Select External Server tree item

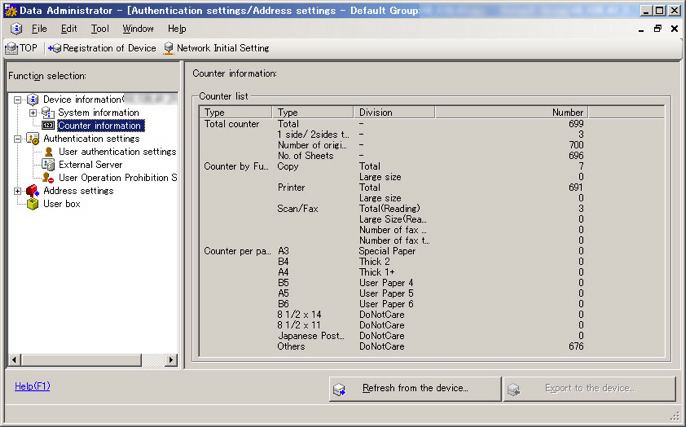coord(91,165)
